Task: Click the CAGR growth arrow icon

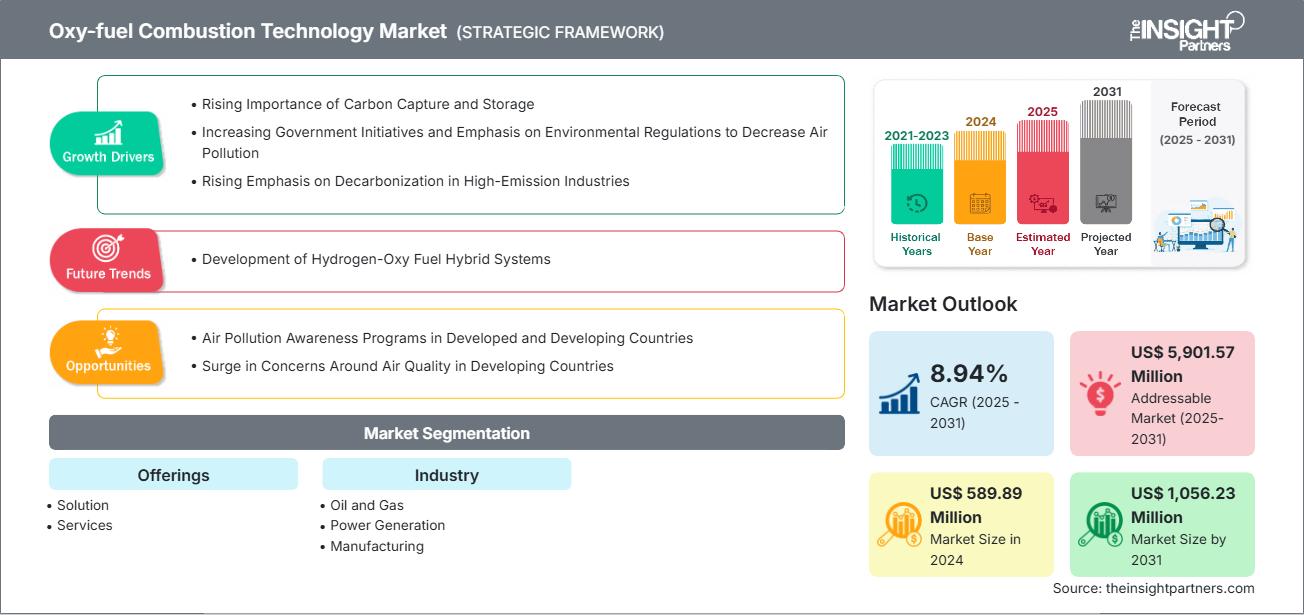Action: pyautogui.click(x=899, y=393)
